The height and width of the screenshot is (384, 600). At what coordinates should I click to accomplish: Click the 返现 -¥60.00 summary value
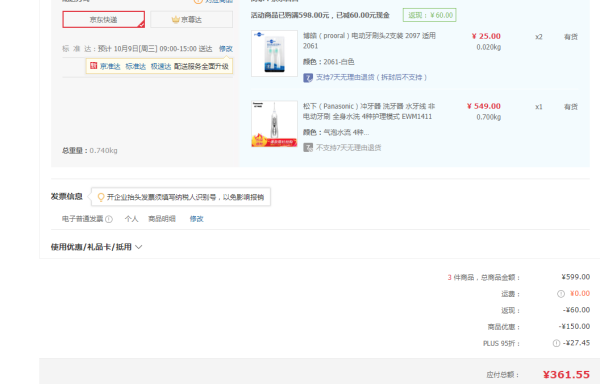tap(576, 310)
